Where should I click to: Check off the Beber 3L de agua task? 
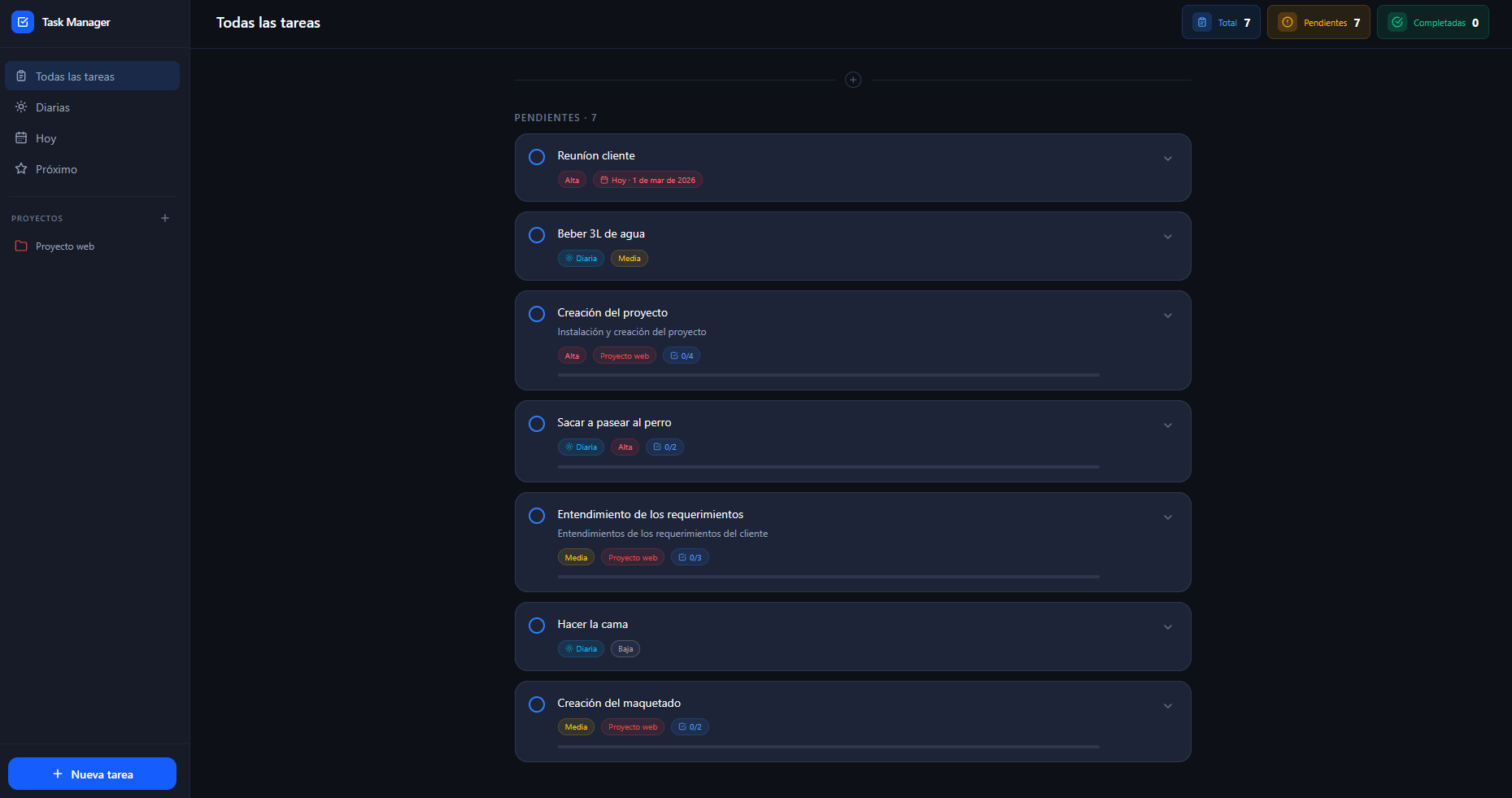(536, 235)
